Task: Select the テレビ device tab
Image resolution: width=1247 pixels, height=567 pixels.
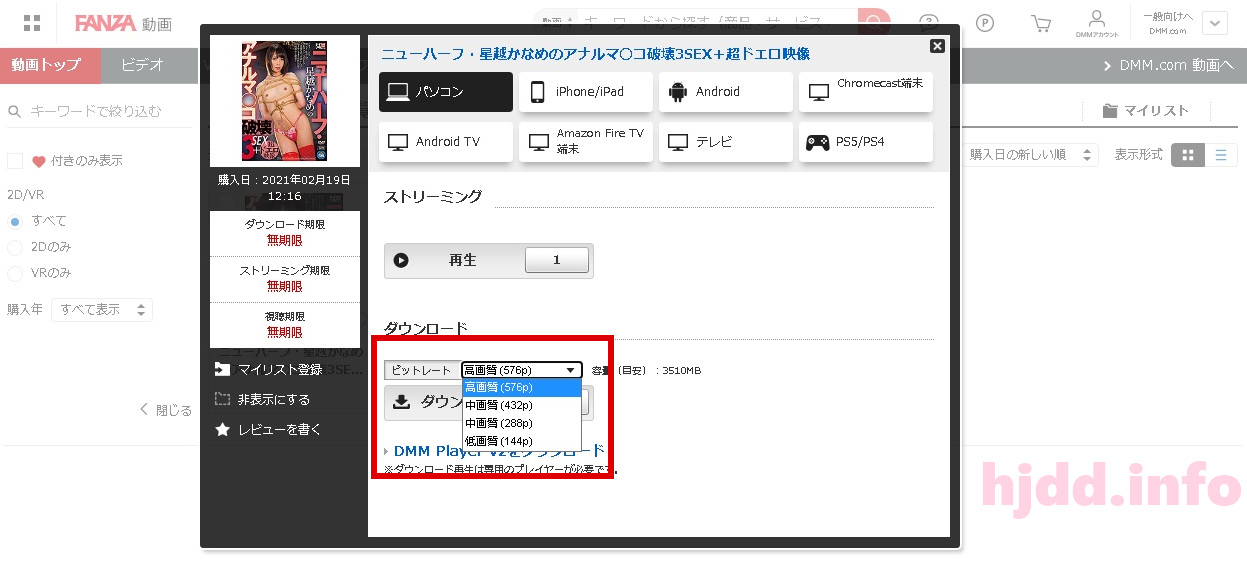Action: pos(726,142)
